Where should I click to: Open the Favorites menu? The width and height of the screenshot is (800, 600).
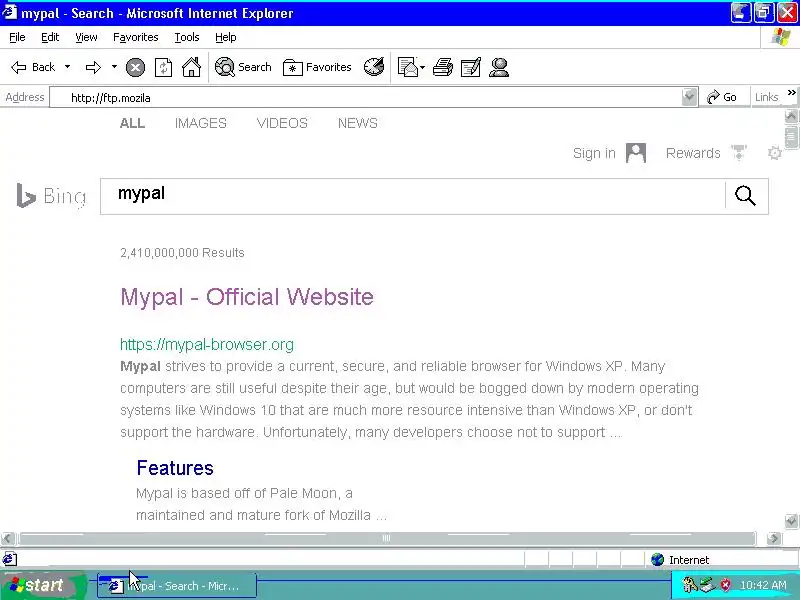coord(136,37)
